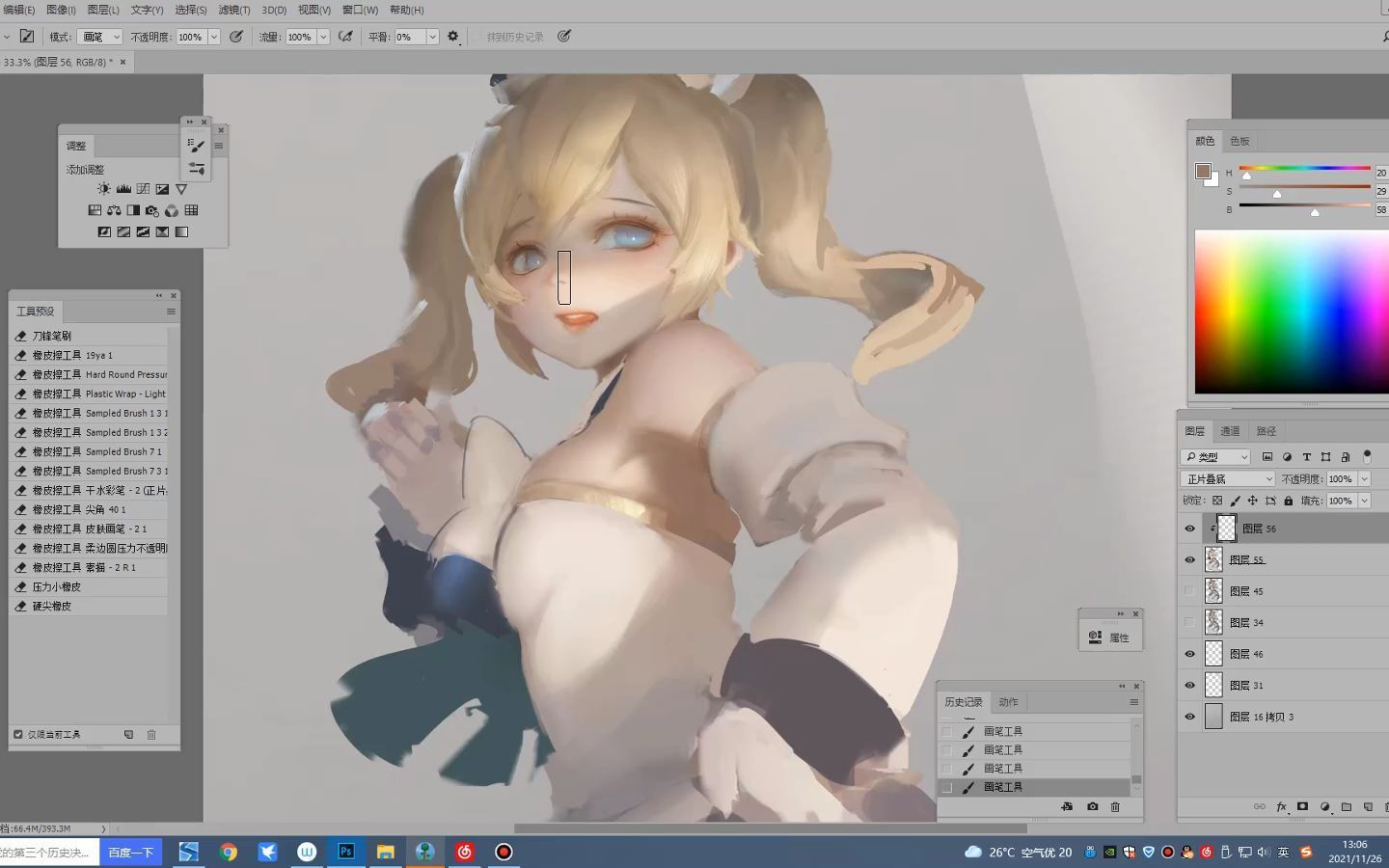Open the 滤镜(T) menu
The width and height of the screenshot is (1389, 868).
[233, 10]
